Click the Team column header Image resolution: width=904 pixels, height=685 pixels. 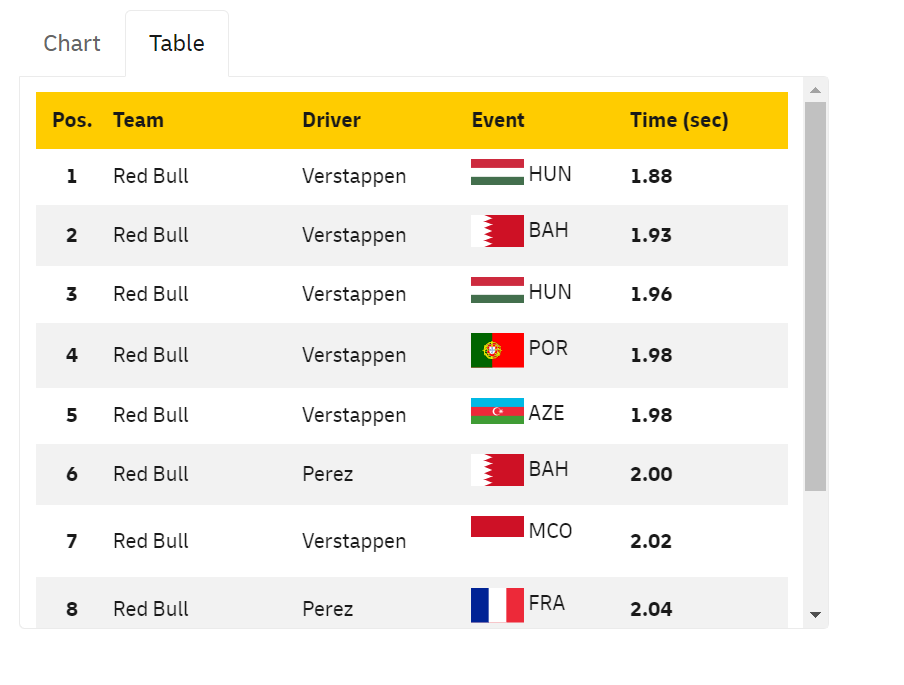(x=138, y=121)
